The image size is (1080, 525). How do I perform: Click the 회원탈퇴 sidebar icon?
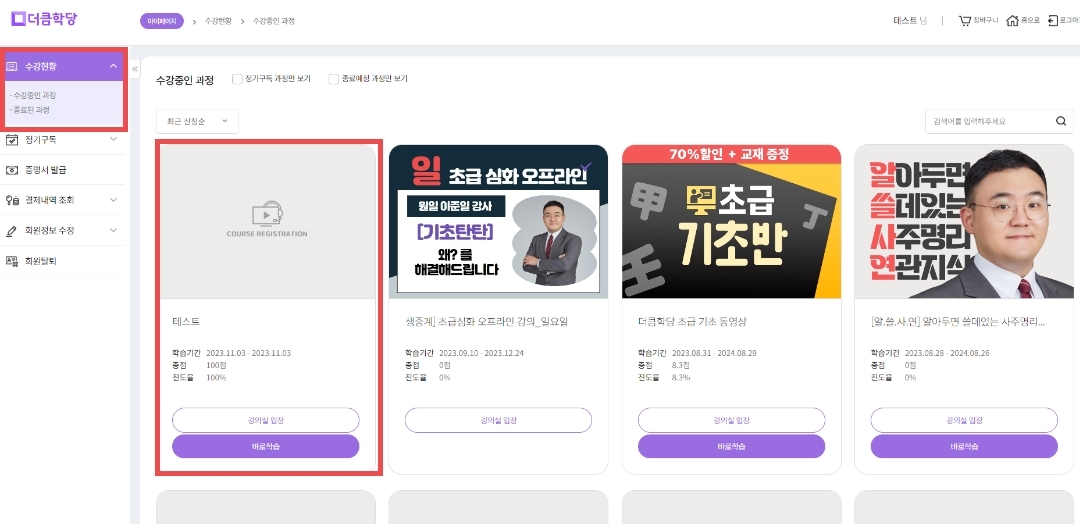(12, 261)
